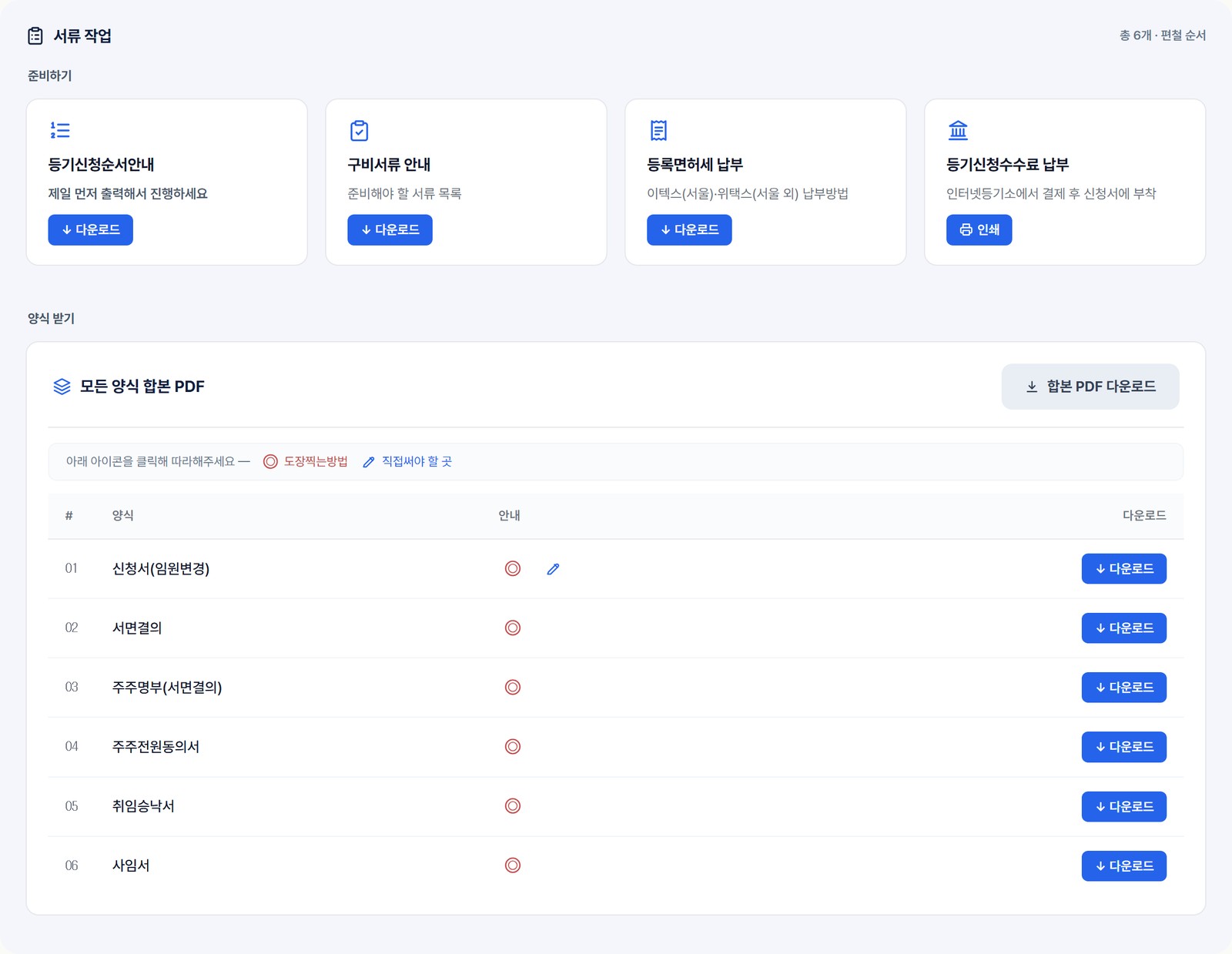Click the pencil icon in legend bar
This screenshot has height=954, width=1232.
coord(369,462)
